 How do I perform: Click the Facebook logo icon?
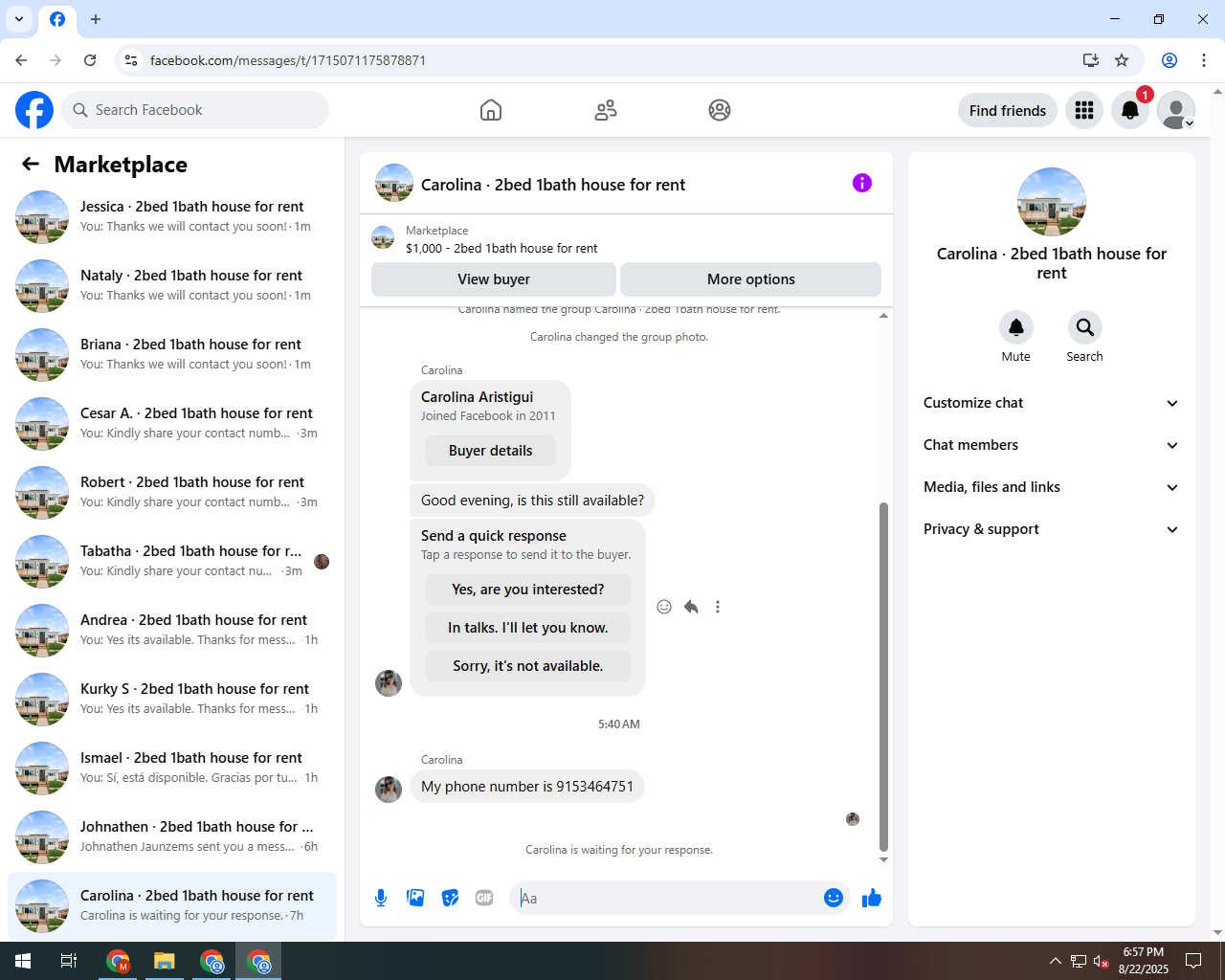34,110
